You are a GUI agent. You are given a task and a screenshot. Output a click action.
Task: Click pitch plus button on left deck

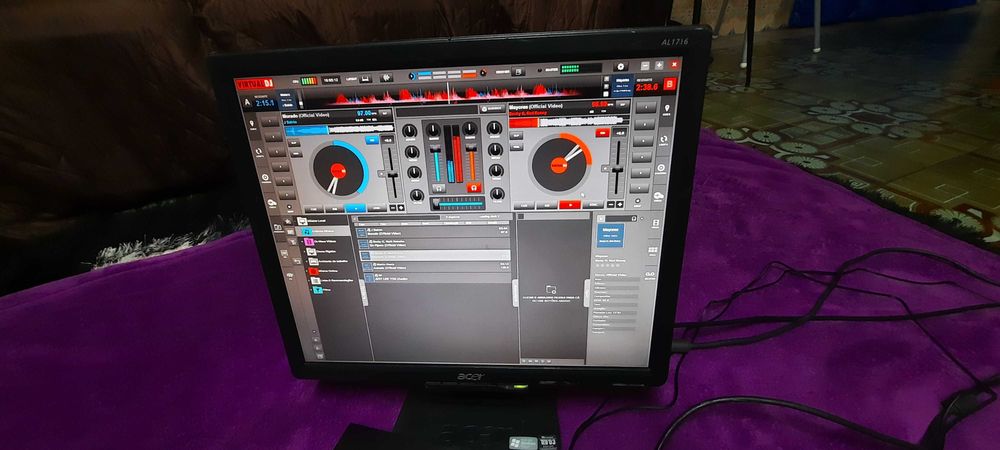tap(401, 207)
